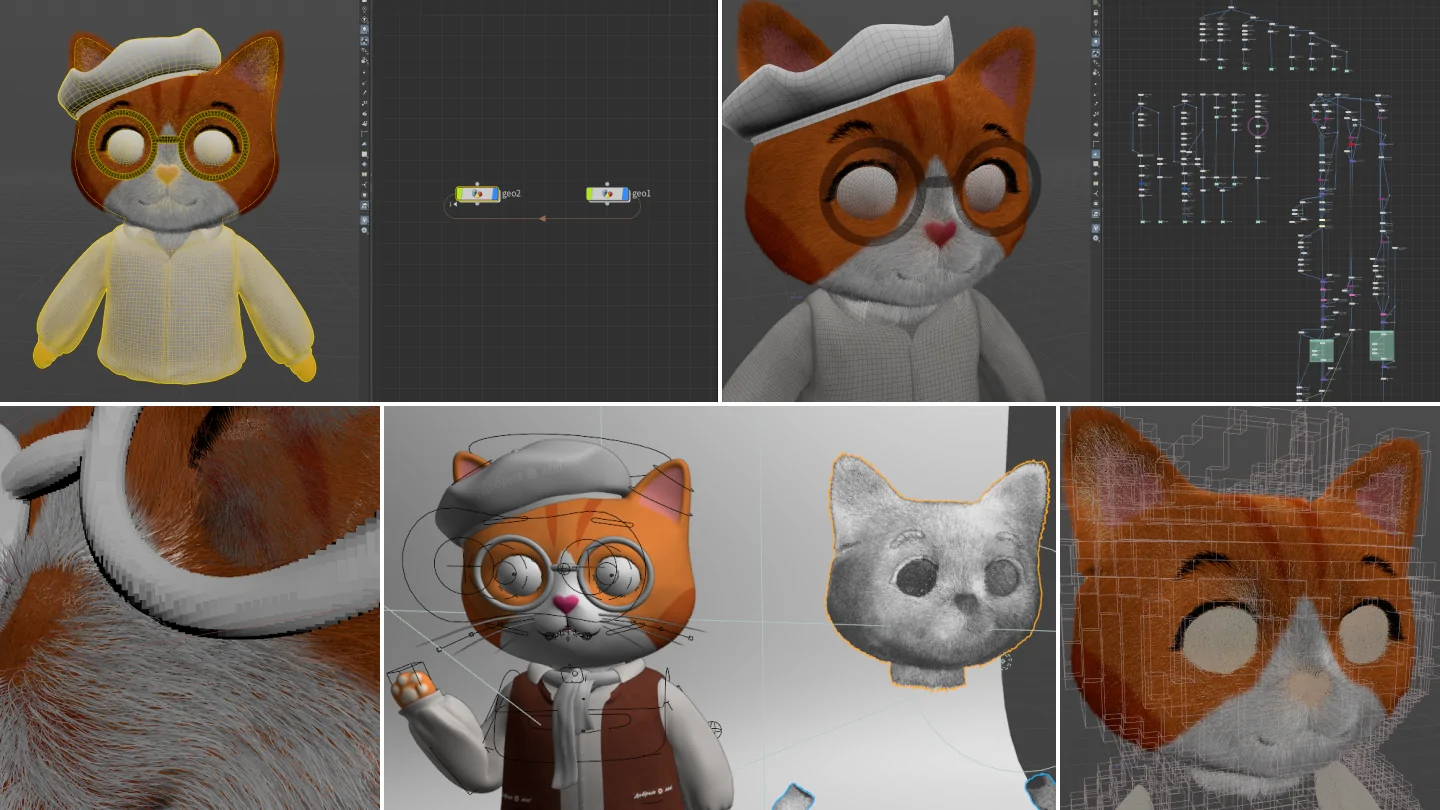Image resolution: width=1440 pixels, height=810 pixels.
Task: Select the right green subnet box
Action: point(1381,345)
